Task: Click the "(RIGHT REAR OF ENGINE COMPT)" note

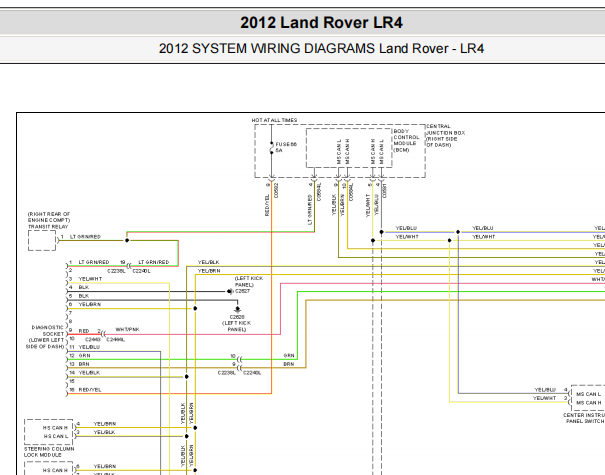Action: (x=49, y=217)
